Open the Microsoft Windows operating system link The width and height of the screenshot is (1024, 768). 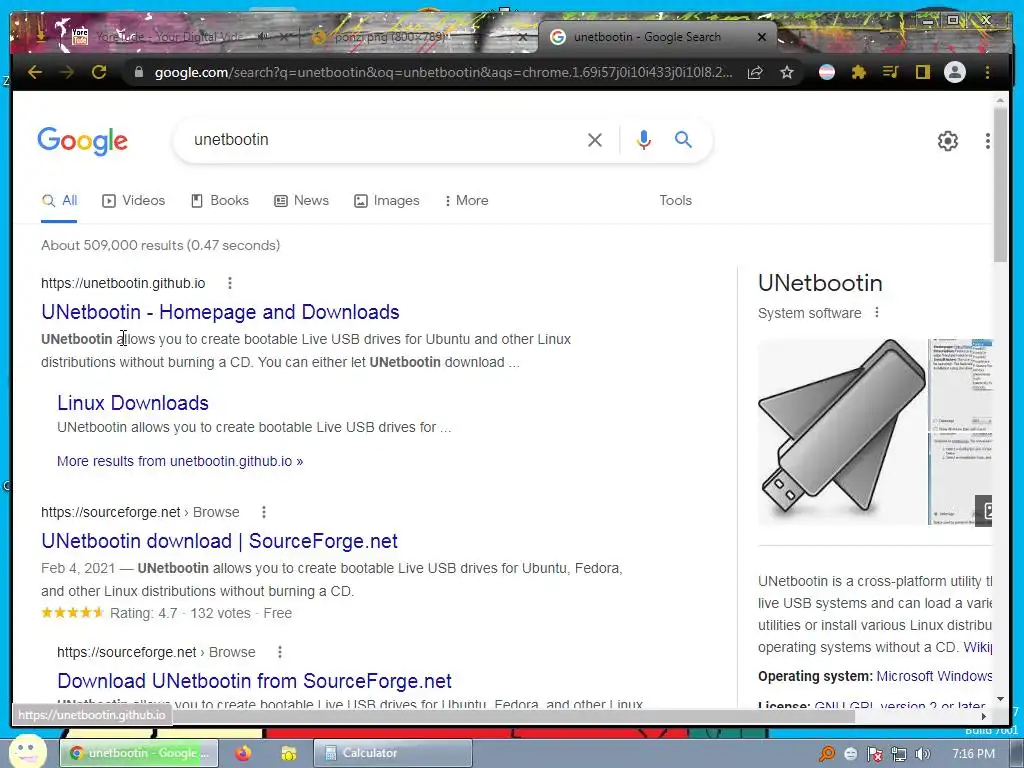934,676
